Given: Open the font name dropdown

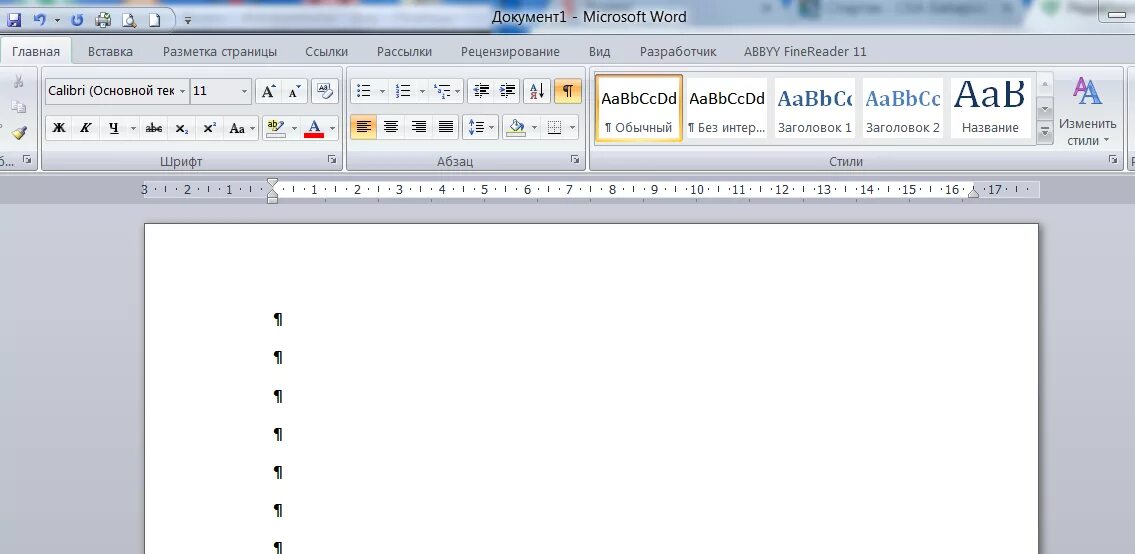Looking at the screenshot, I should click(x=182, y=91).
